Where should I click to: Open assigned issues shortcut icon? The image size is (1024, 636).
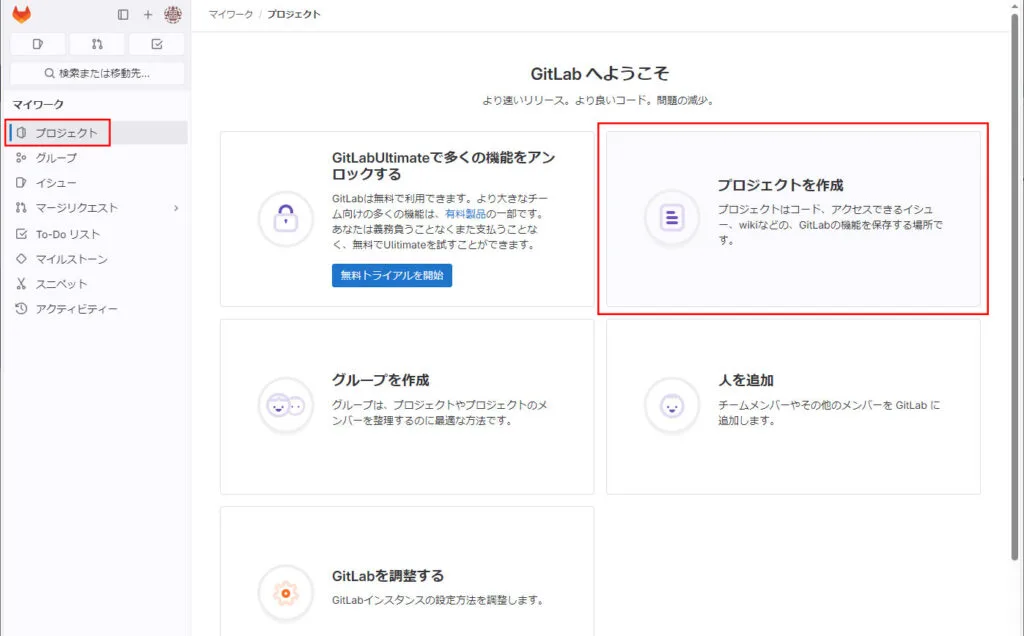point(38,44)
